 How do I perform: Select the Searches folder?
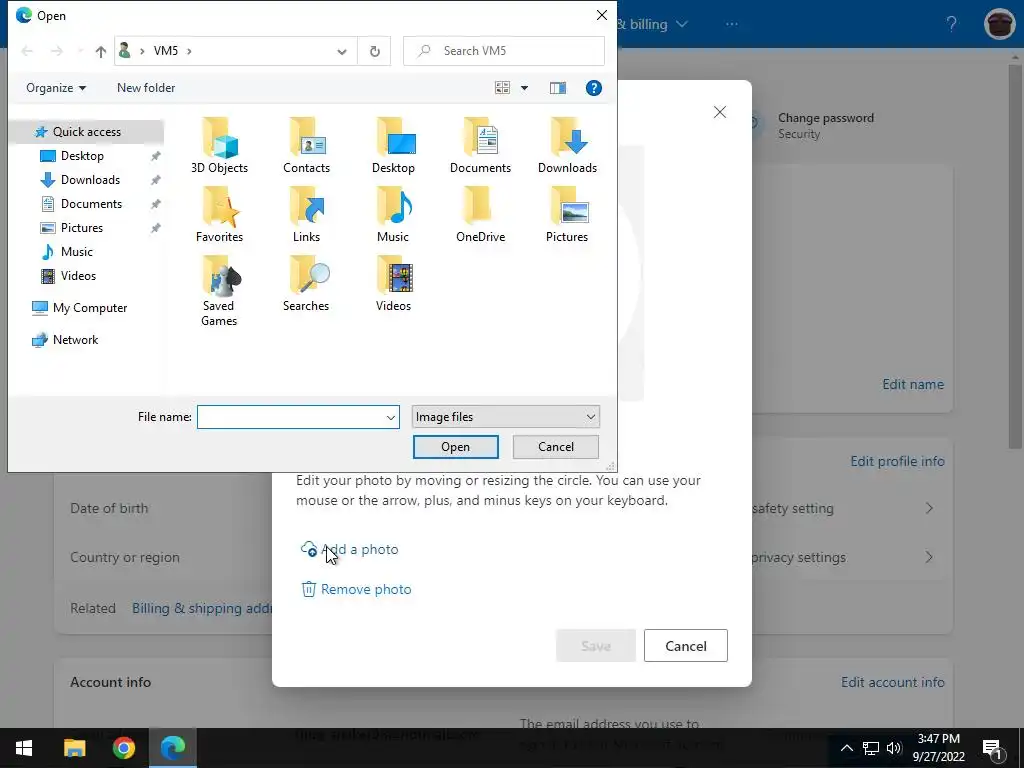pos(306,284)
